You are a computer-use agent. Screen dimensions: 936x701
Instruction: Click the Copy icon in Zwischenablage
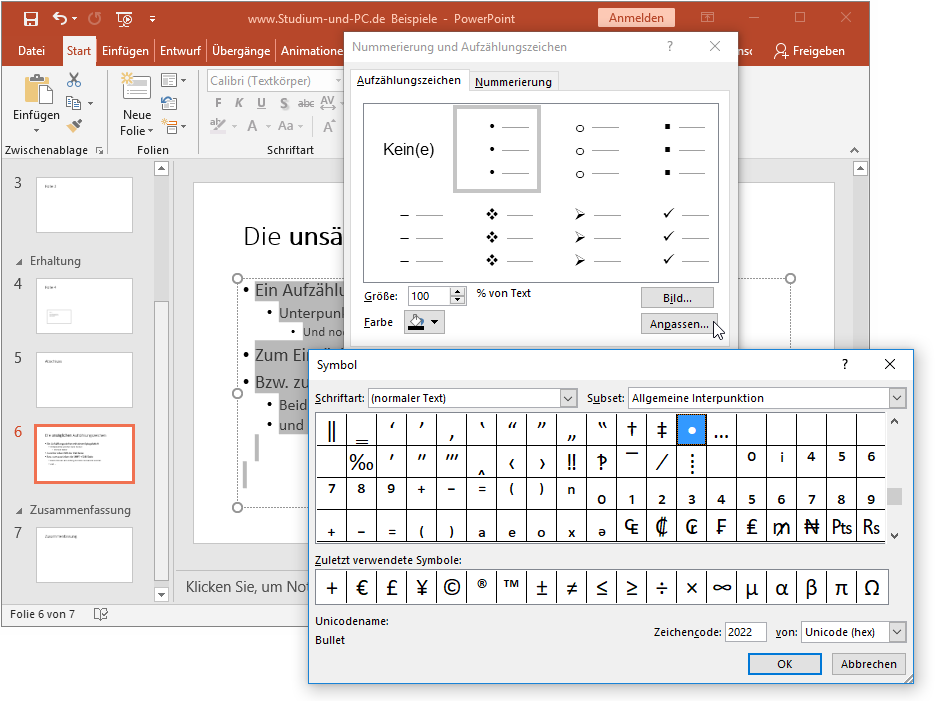click(x=73, y=103)
